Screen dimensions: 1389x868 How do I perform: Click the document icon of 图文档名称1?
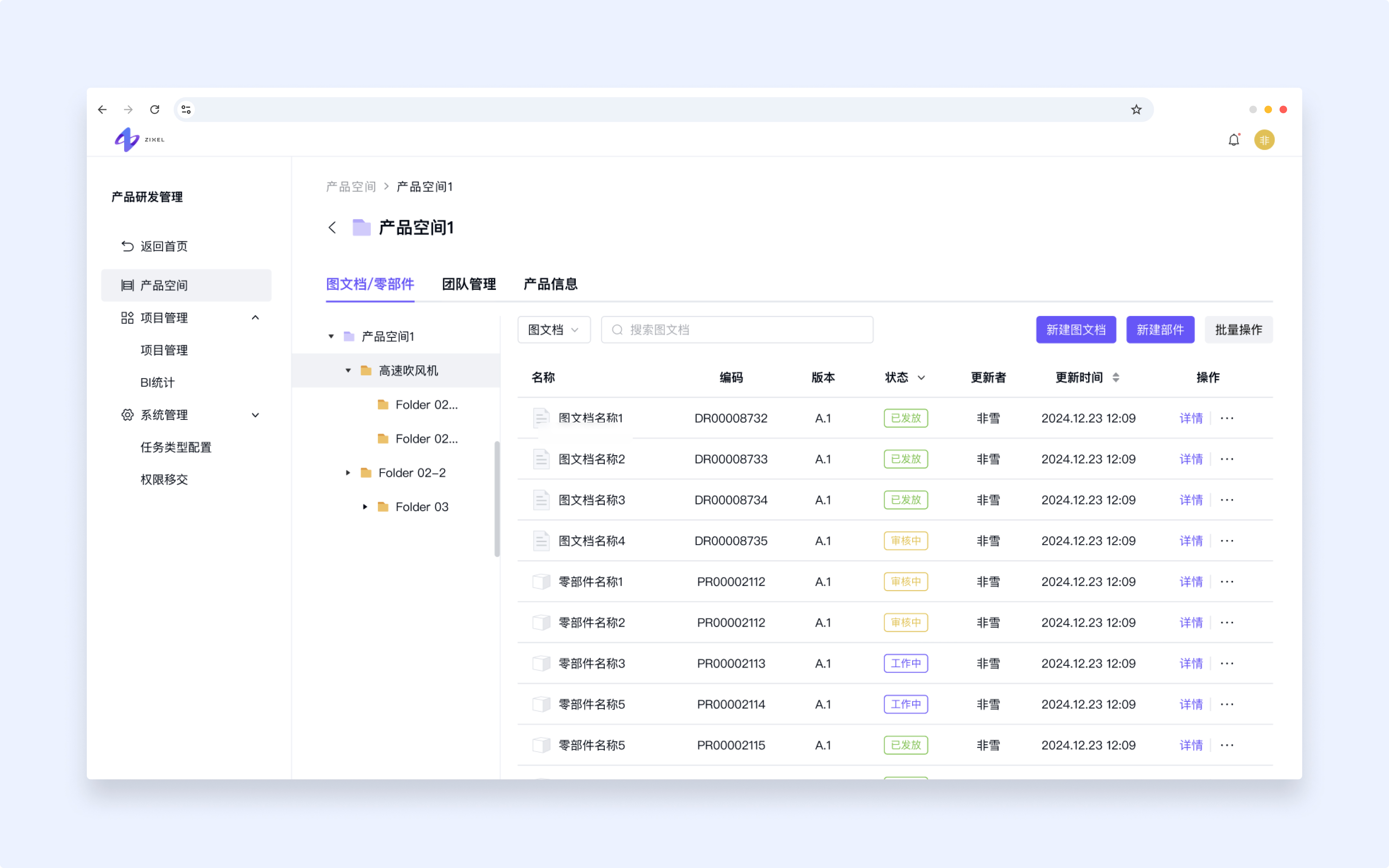coord(541,418)
